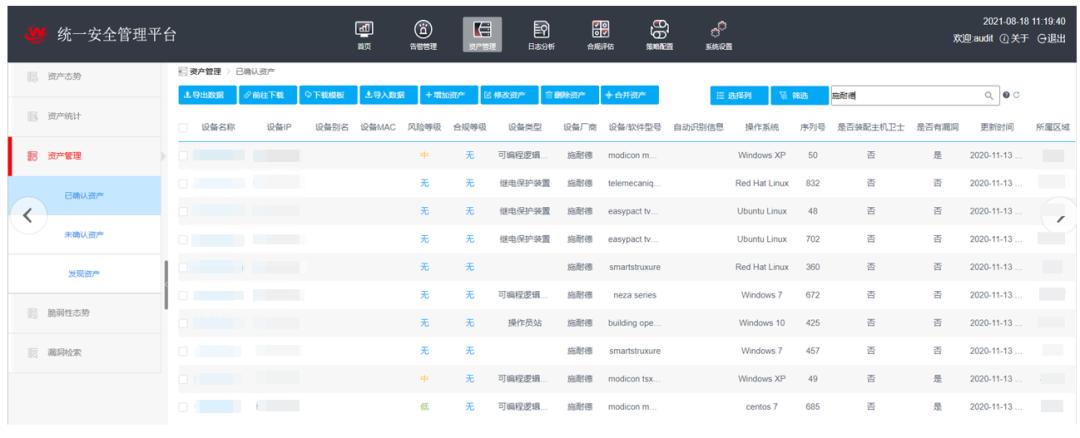Click the right carousel arrow
Viewport: 1080px width, 438px height.
click(x=1061, y=216)
